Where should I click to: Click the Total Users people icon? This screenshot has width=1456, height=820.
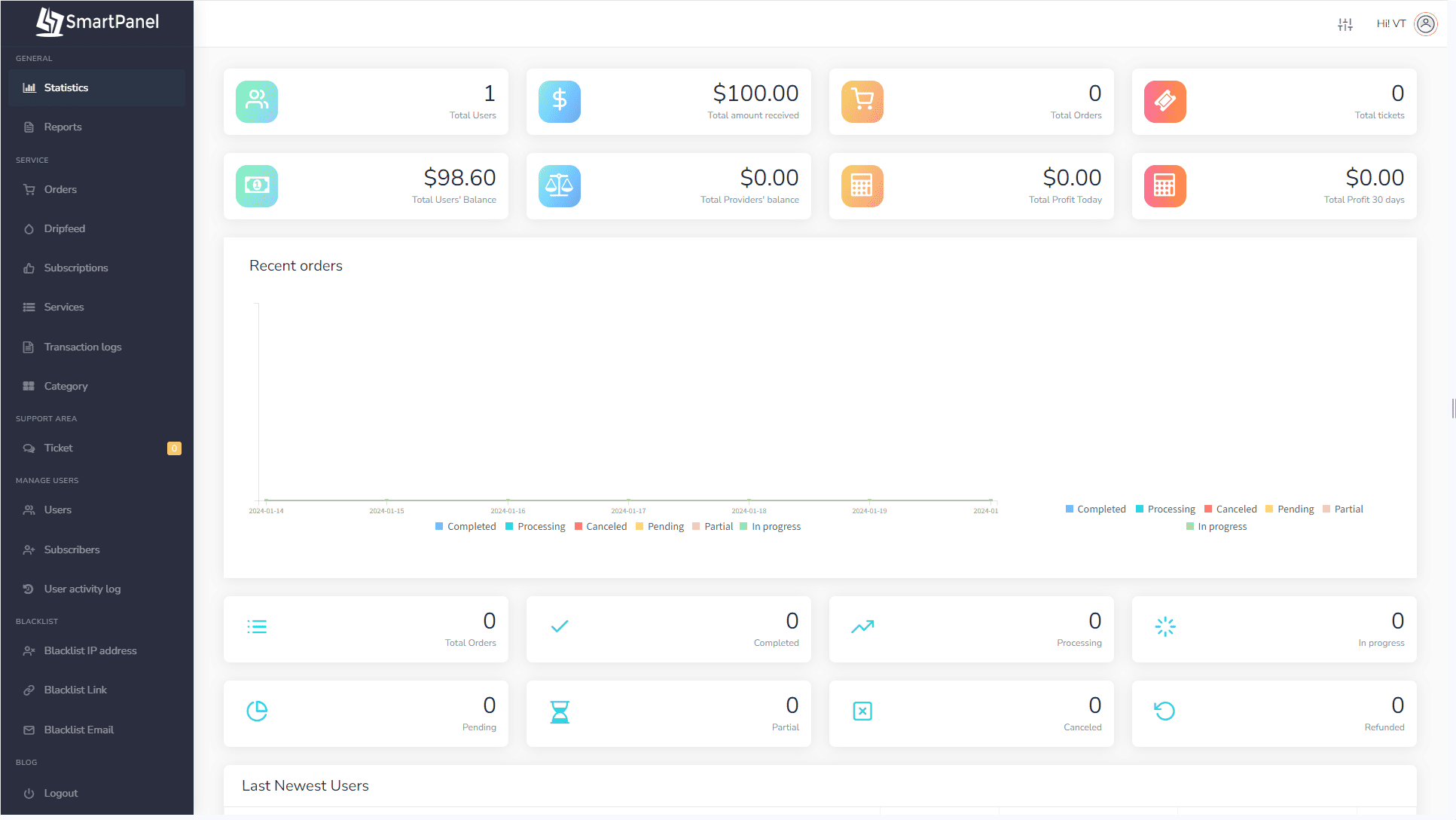point(257,101)
